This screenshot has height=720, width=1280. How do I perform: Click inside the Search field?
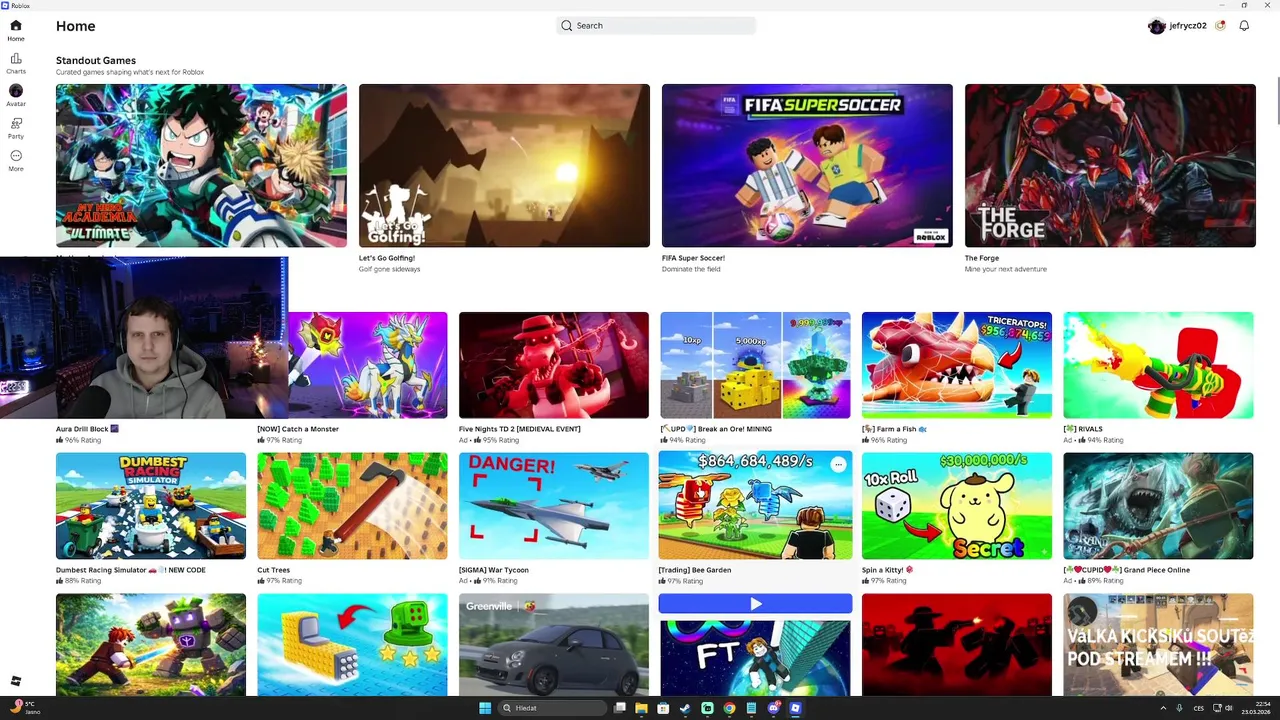pyautogui.click(x=656, y=25)
